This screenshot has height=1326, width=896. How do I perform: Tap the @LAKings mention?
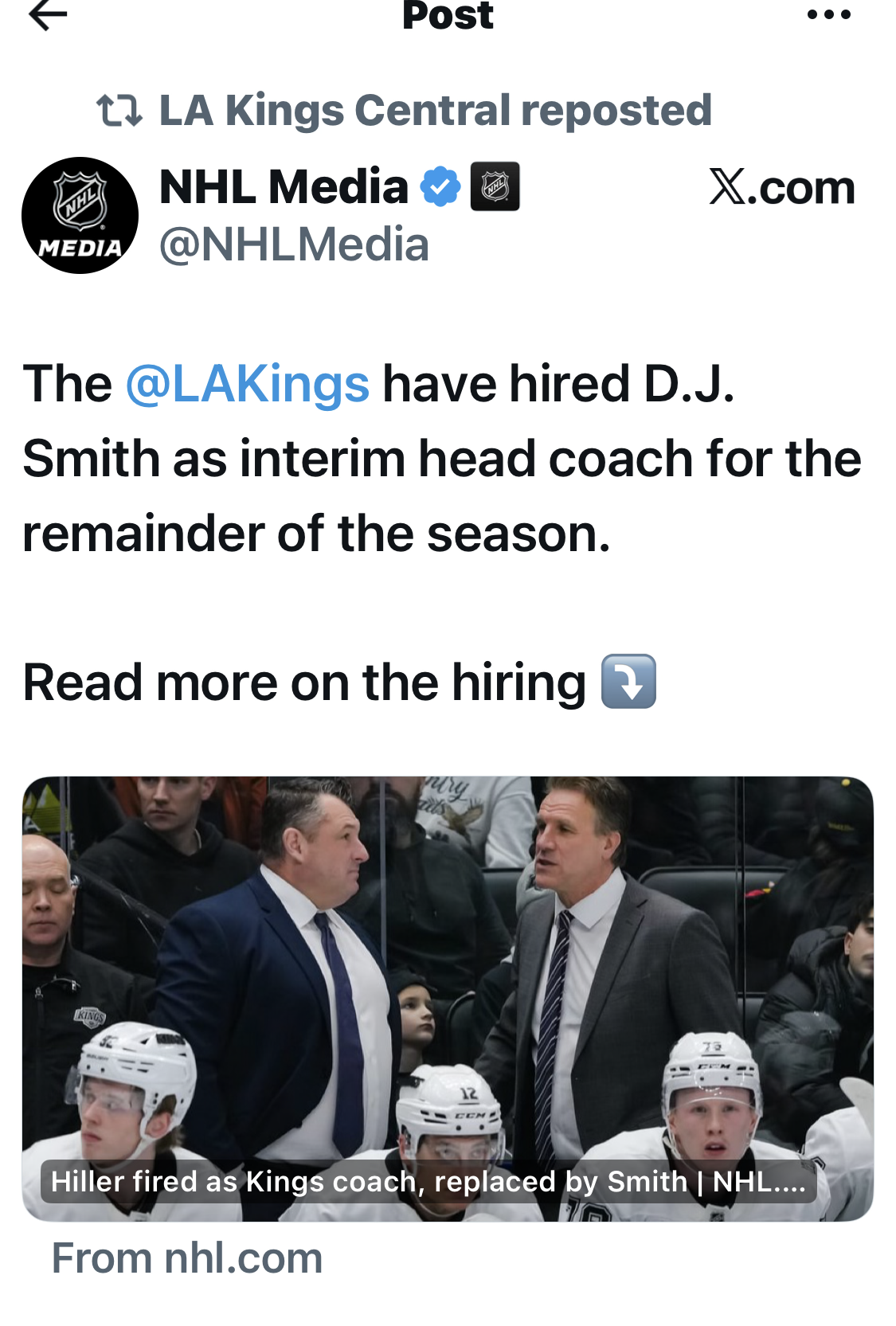tap(247, 384)
